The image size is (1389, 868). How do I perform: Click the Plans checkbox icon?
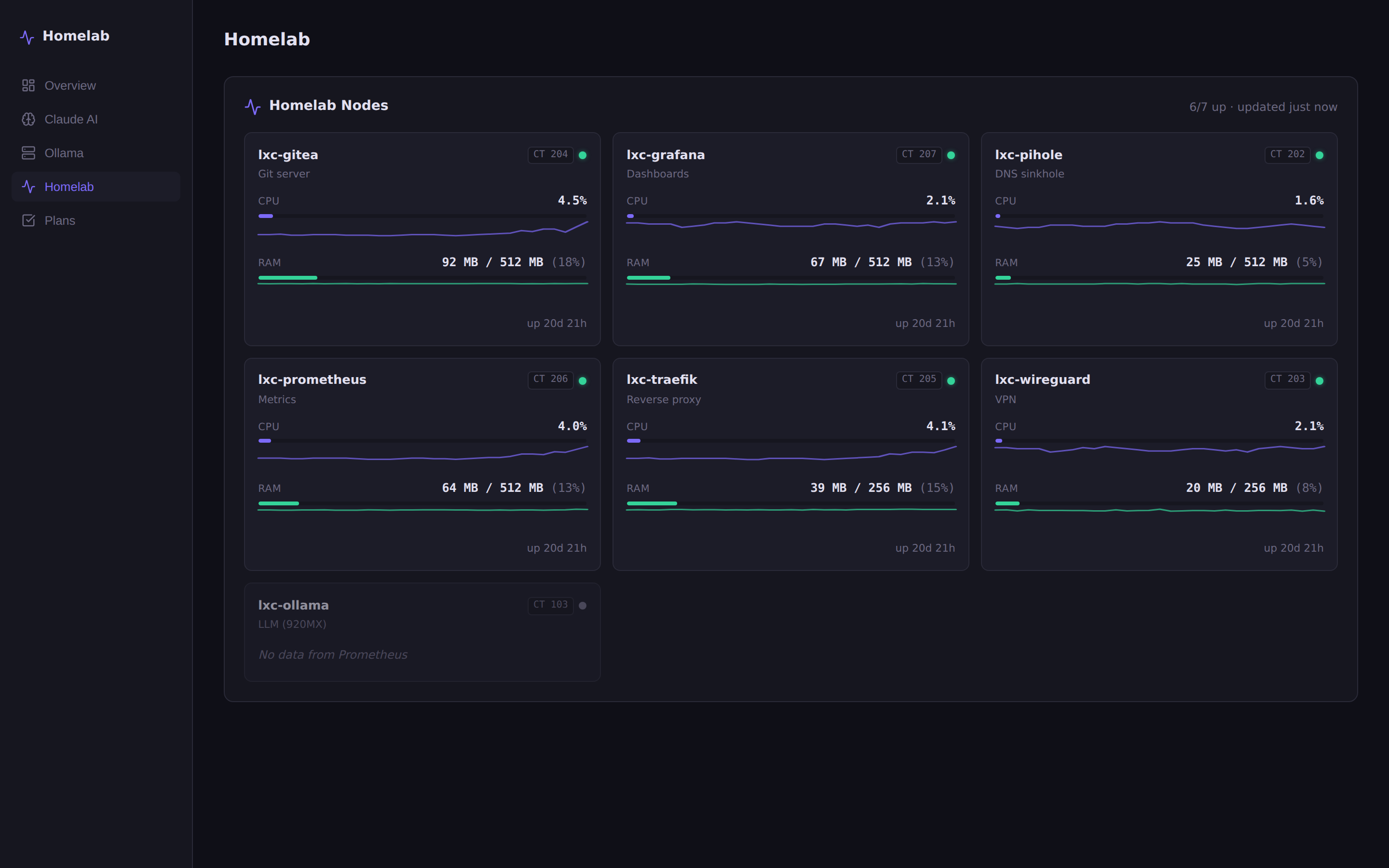coord(28,220)
